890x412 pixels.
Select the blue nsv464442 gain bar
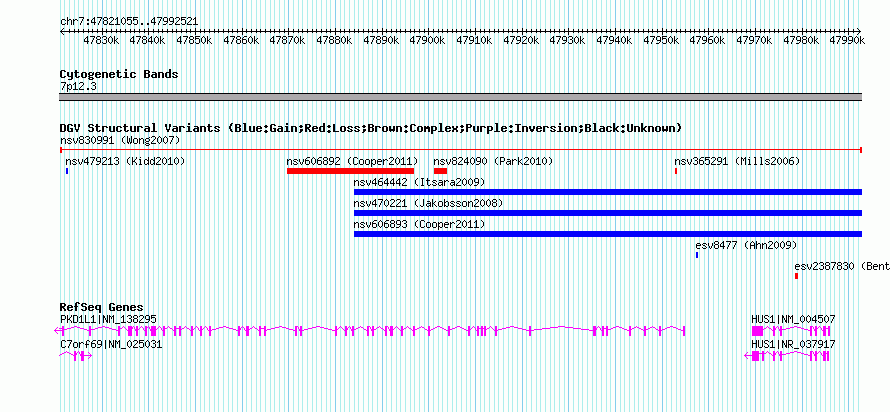pyautogui.click(x=608, y=192)
